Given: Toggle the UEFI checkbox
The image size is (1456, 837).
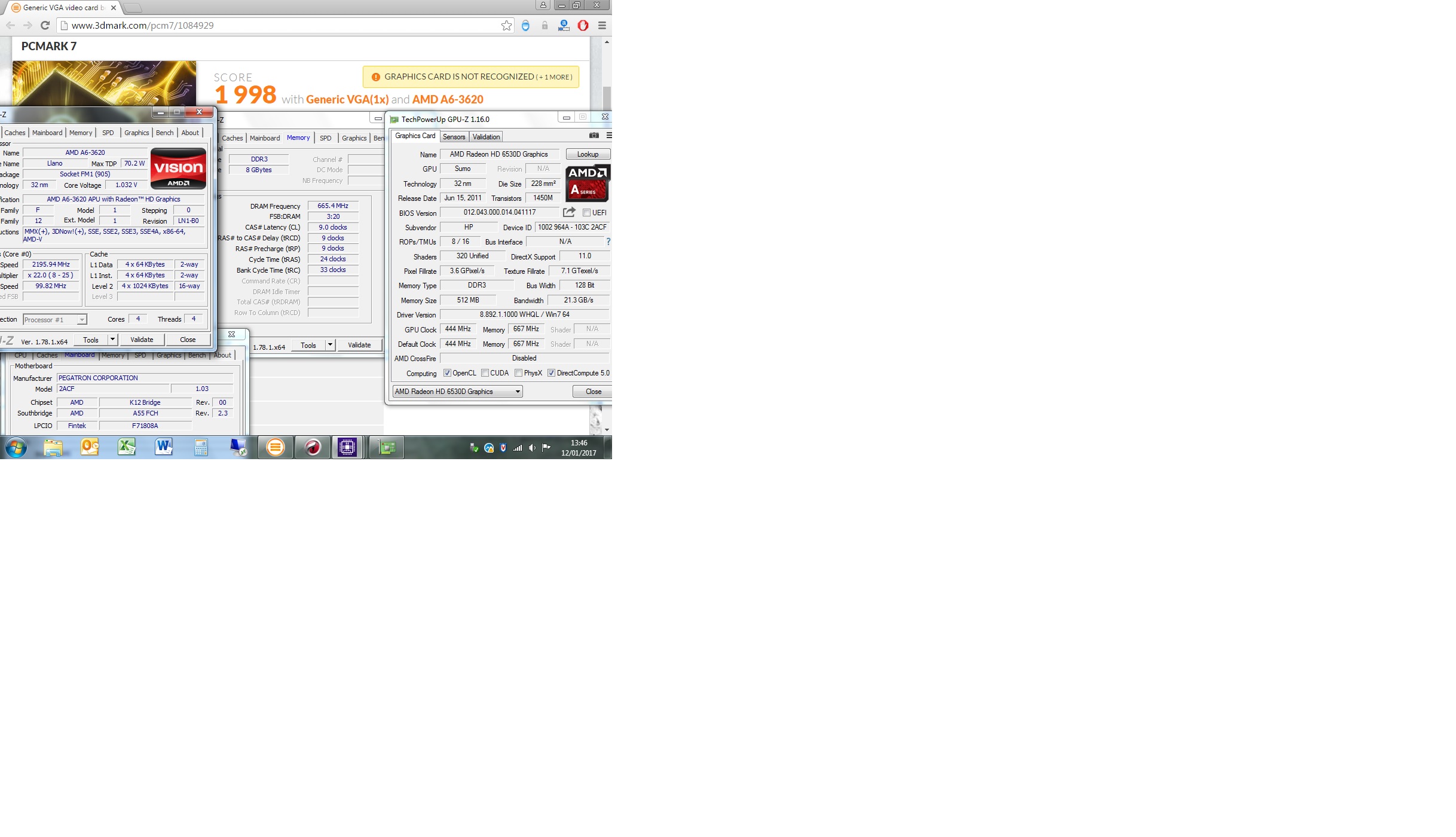Looking at the screenshot, I should pyautogui.click(x=586, y=213).
